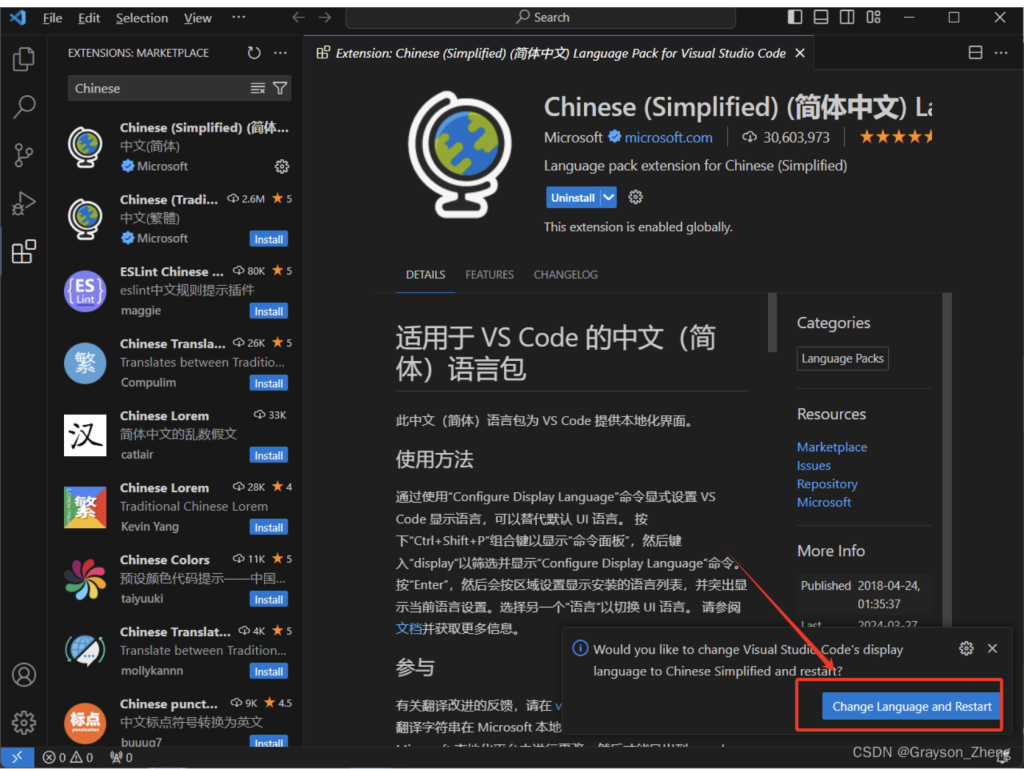1024x769 pixels.
Task: Refresh the extensions marketplace list
Action: (254, 53)
